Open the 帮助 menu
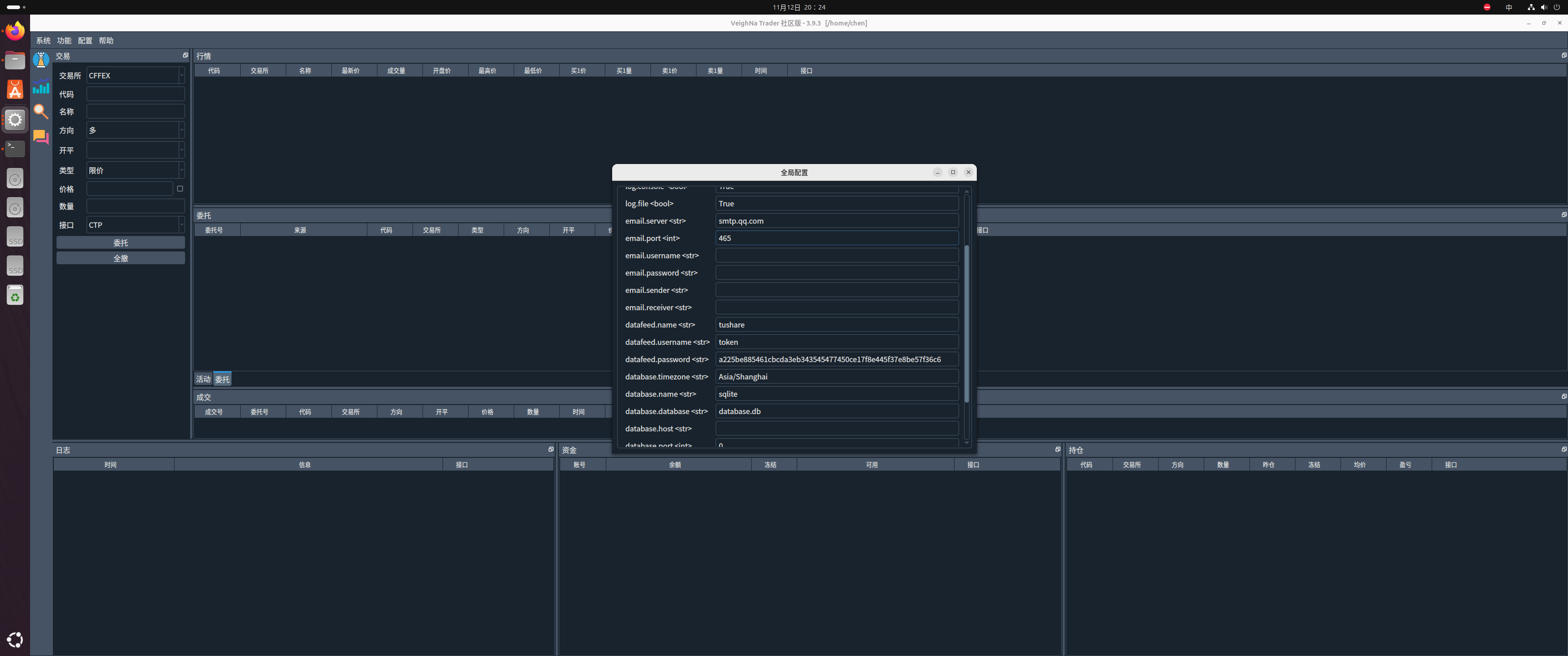The height and width of the screenshot is (656, 1568). (106, 40)
